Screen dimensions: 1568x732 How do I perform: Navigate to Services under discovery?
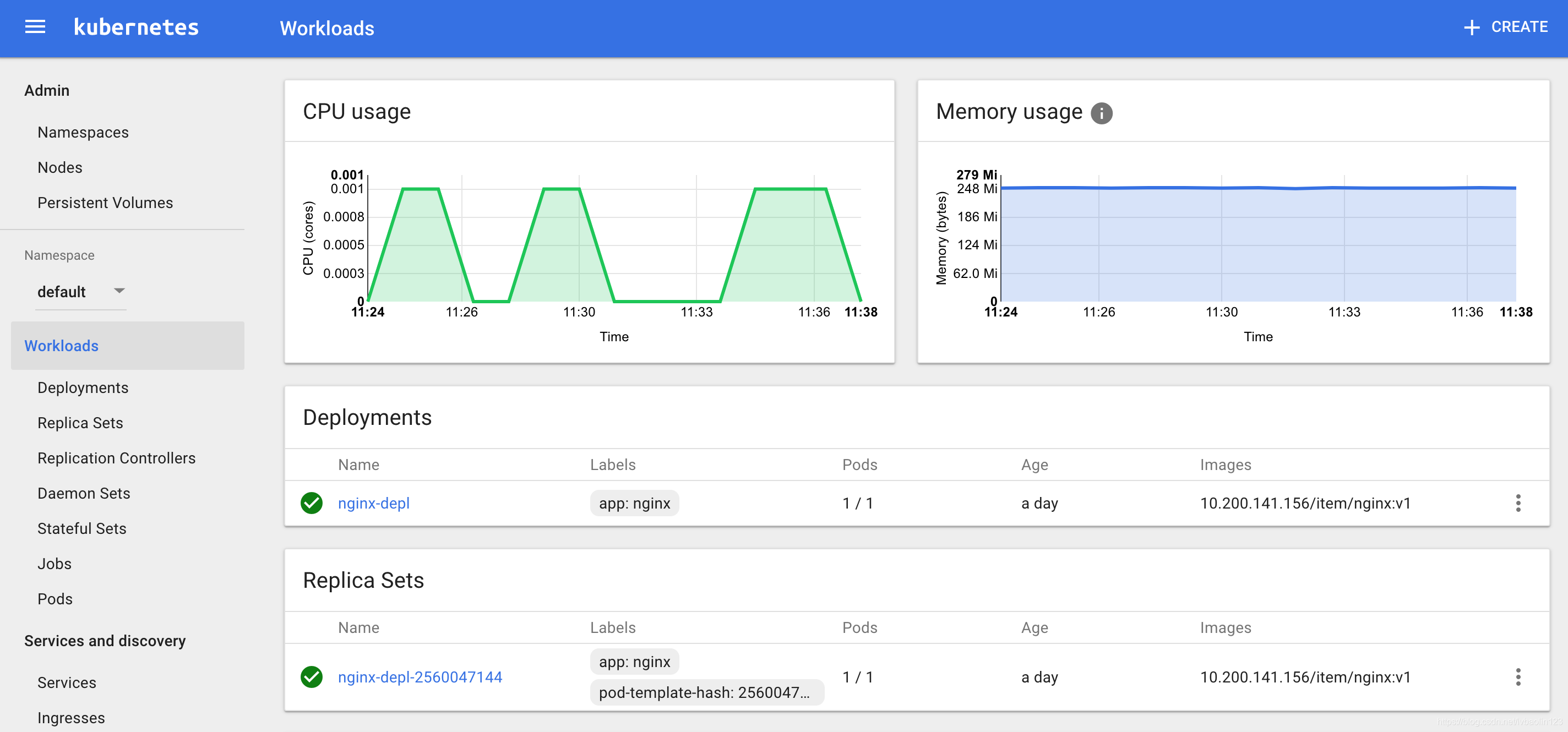67,682
